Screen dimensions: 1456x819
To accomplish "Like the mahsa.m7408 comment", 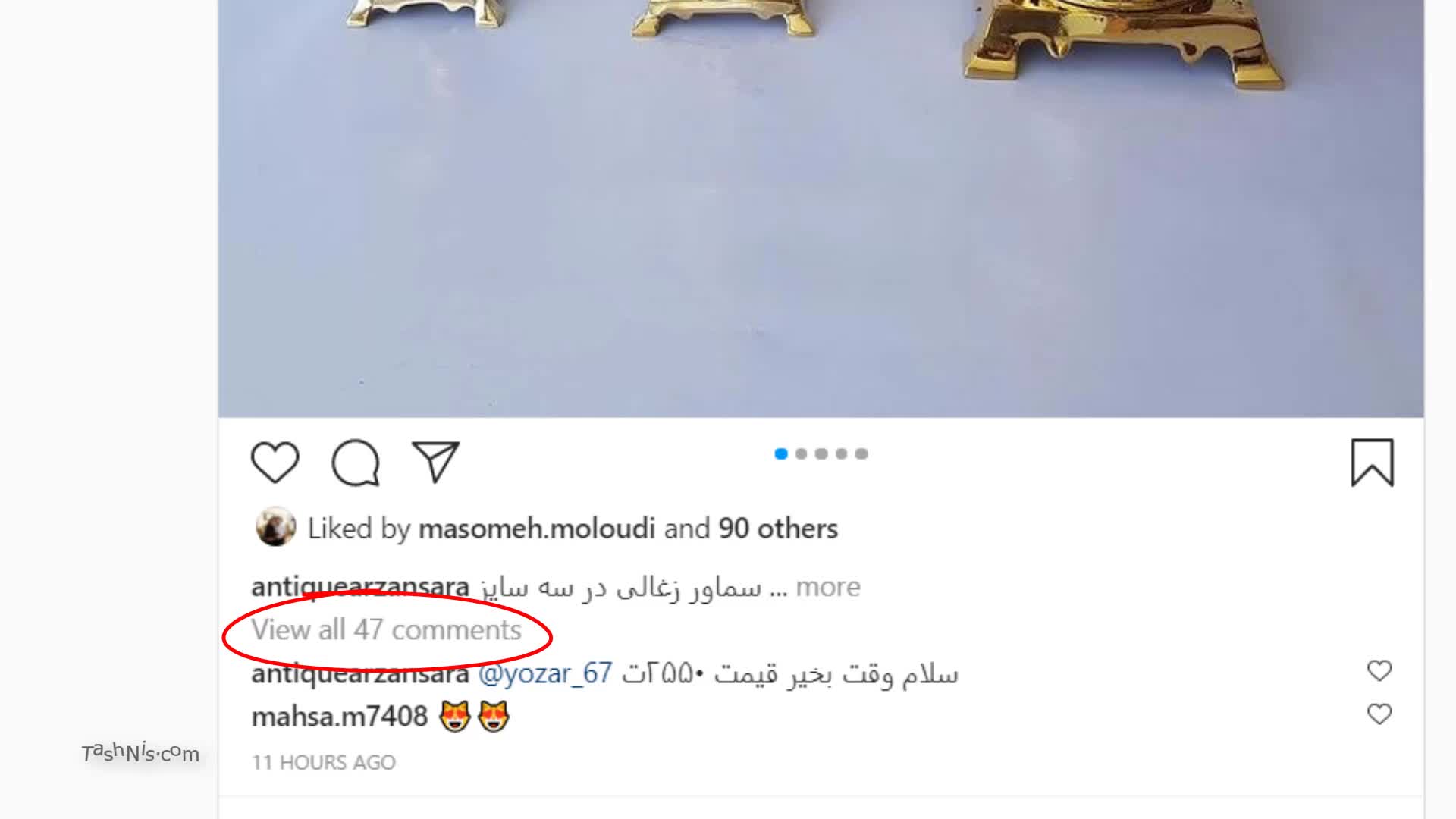I will pyautogui.click(x=1379, y=714).
